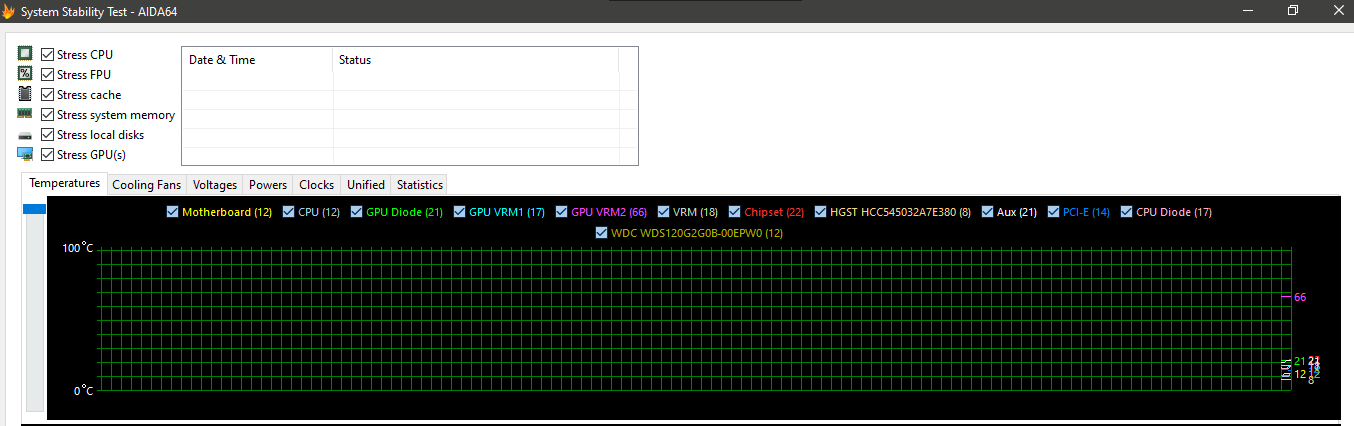Click the Date & Time column header

point(258,60)
